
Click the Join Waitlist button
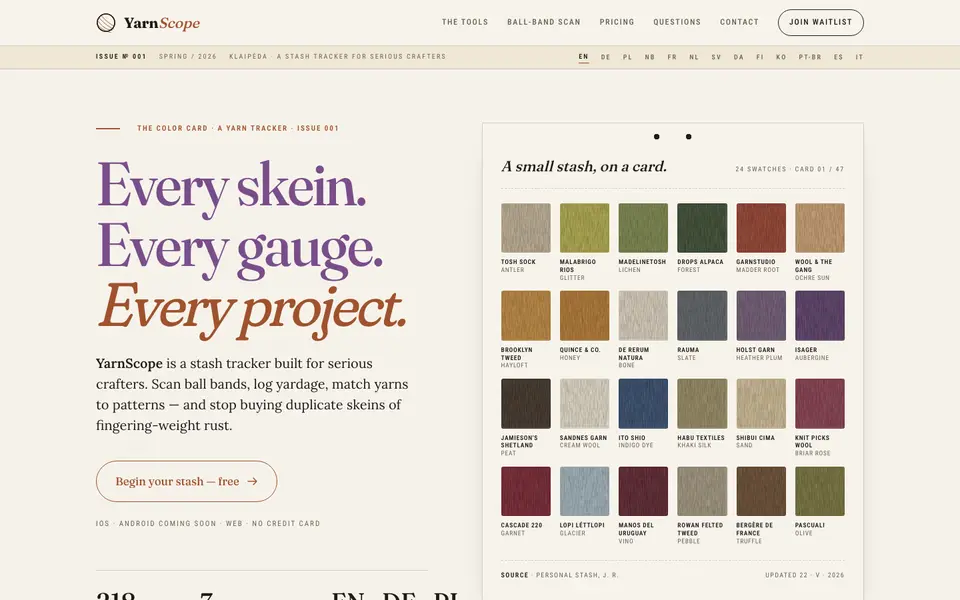click(x=820, y=22)
